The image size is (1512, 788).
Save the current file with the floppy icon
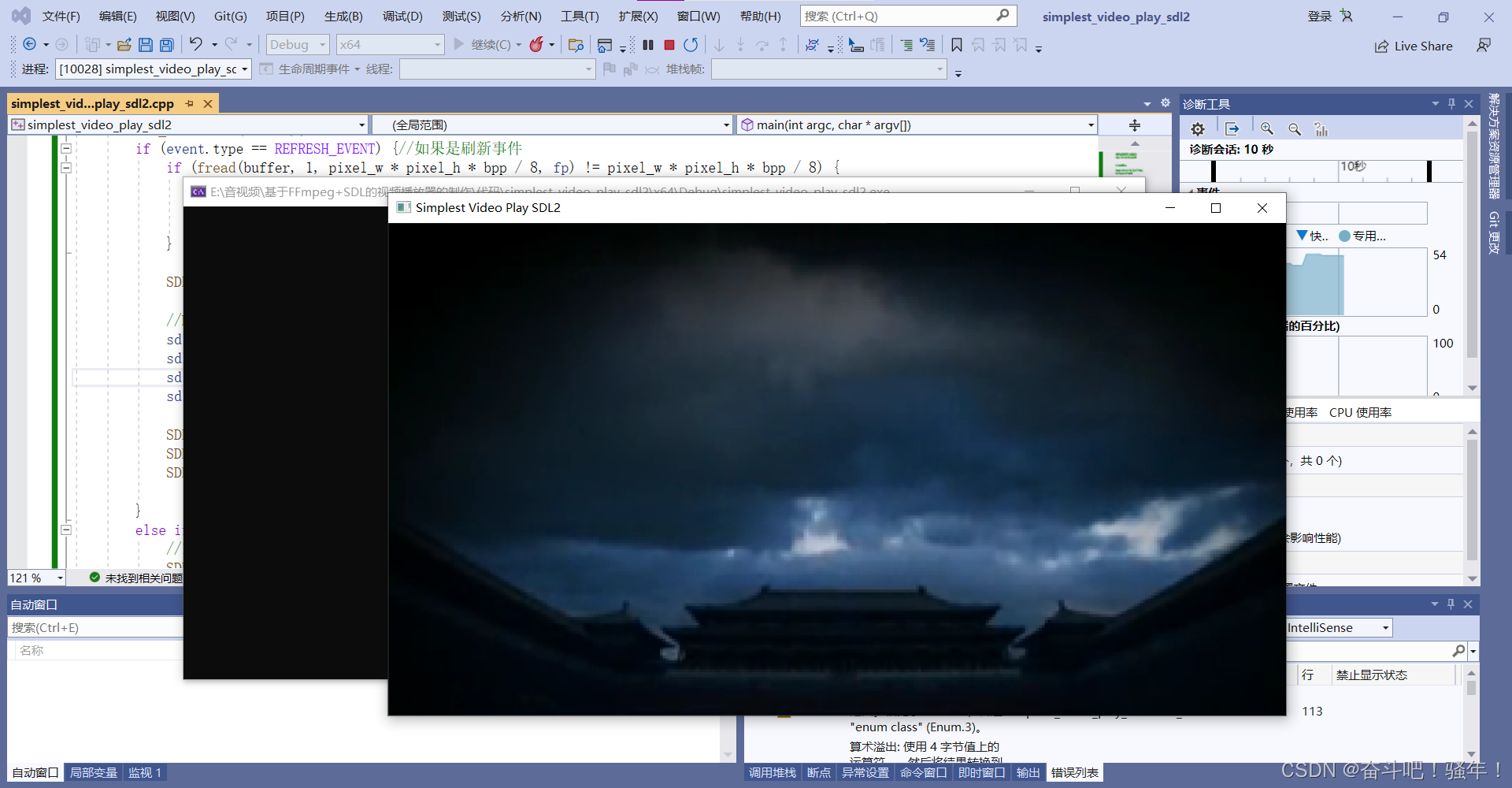pyautogui.click(x=146, y=45)
